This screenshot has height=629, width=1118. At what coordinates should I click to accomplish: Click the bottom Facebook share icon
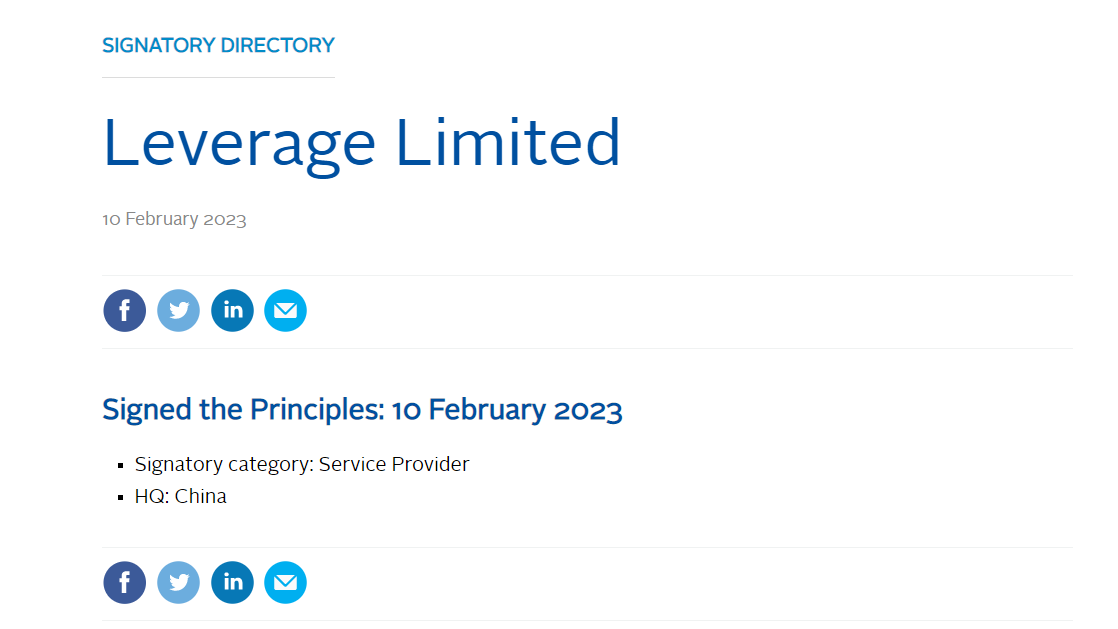click(x=125, y=583)
